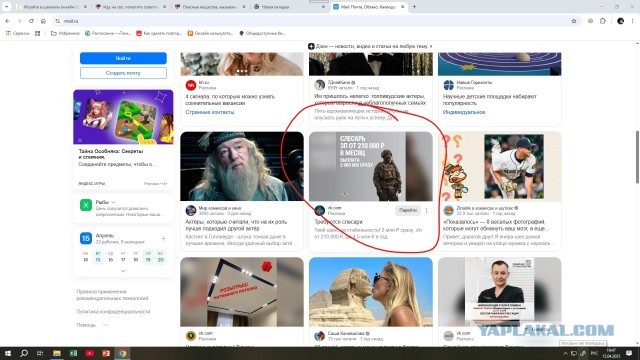Image resolution: width=640 pixels, height=360 pixels.
Task: Open the Помощь link
Action: tap(86, 325)
